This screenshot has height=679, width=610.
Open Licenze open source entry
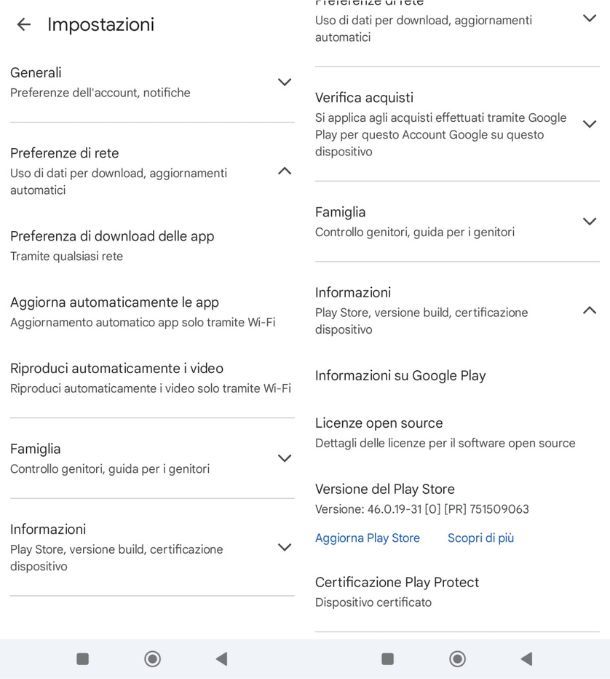379,432
